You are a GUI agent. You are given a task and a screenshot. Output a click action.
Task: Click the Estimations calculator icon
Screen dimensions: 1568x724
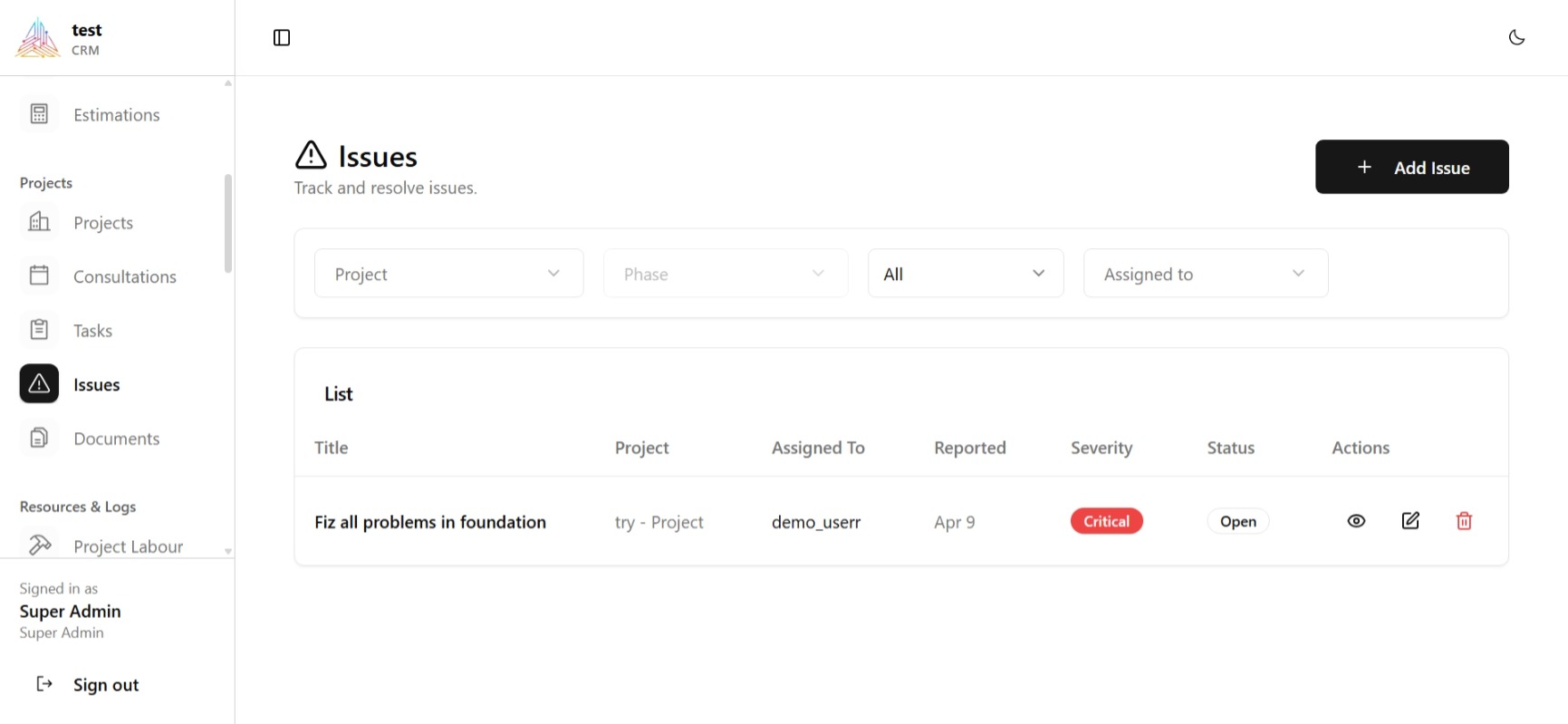[39, 114]
